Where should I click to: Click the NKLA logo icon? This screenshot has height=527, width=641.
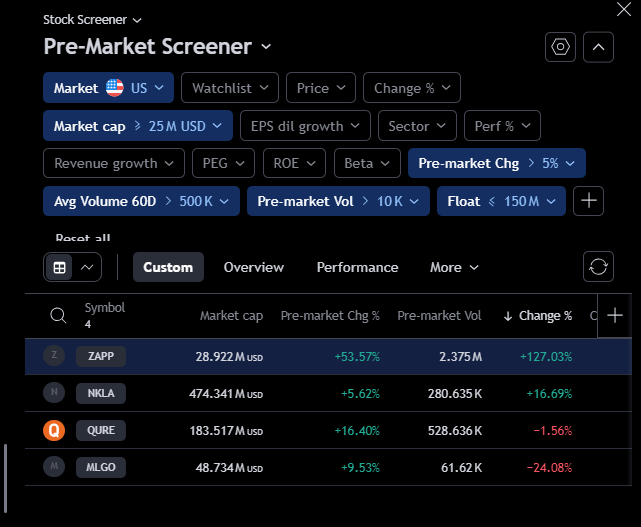click(54, 392)
